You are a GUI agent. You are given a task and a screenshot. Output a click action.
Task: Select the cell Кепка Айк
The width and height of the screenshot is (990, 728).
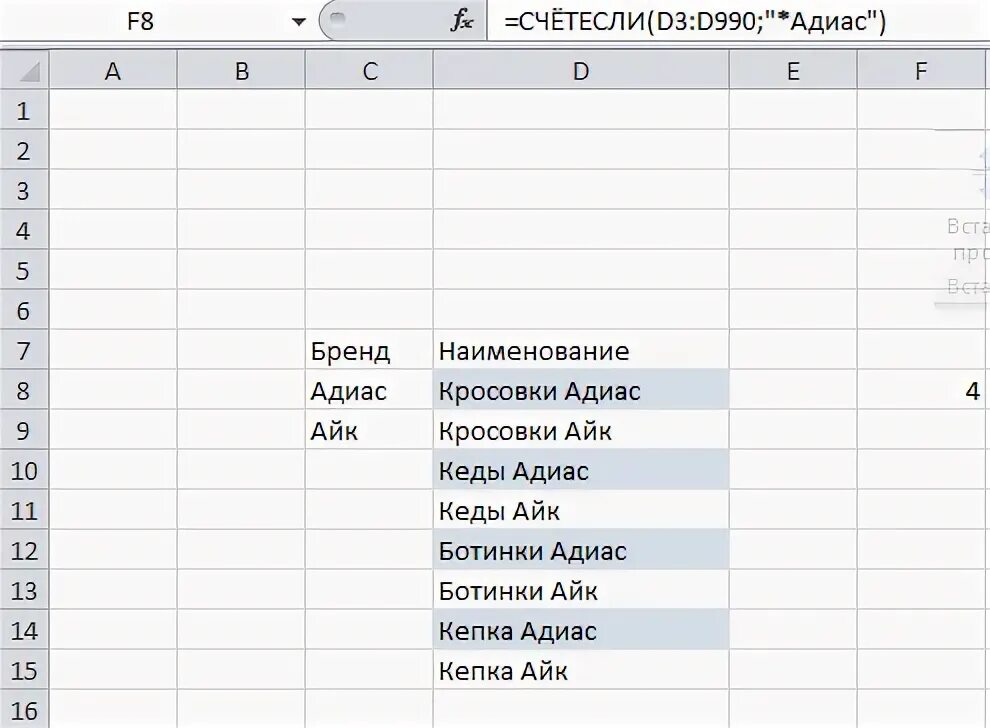click(581, 670)
